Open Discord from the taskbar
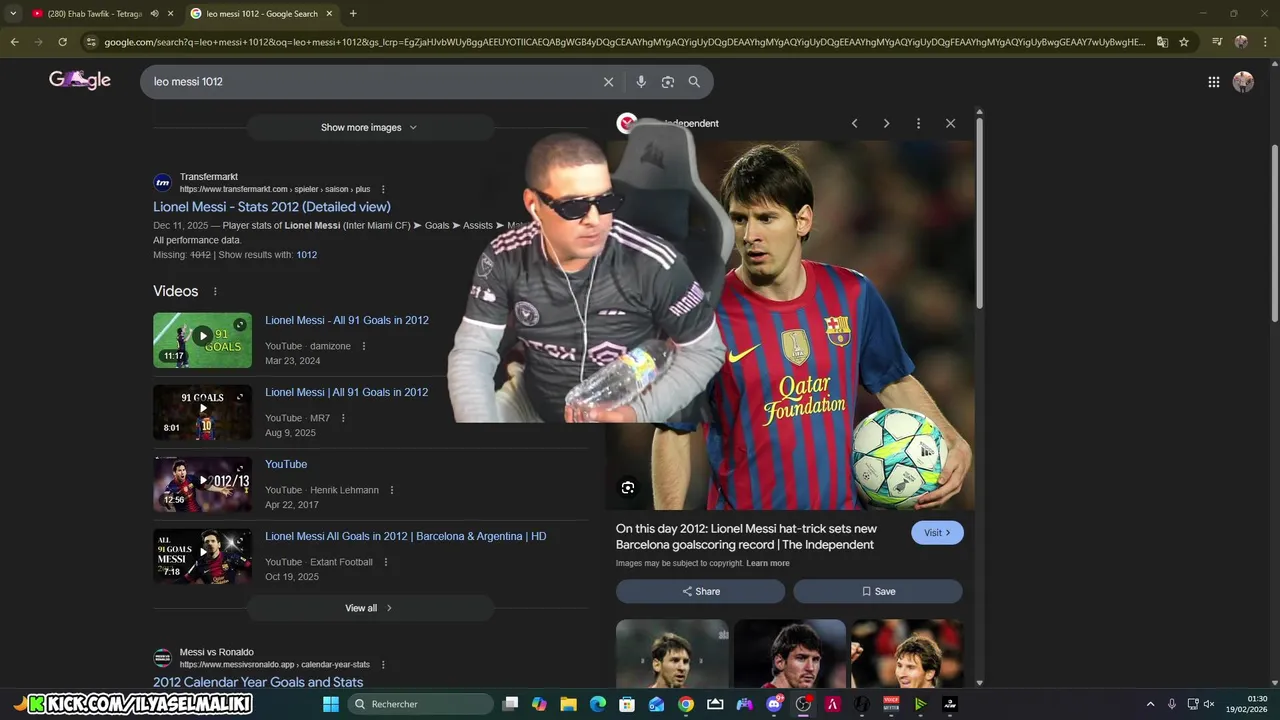Viewport: 1280px width, 720px height. pyautogui.click(x=774, y=704)
